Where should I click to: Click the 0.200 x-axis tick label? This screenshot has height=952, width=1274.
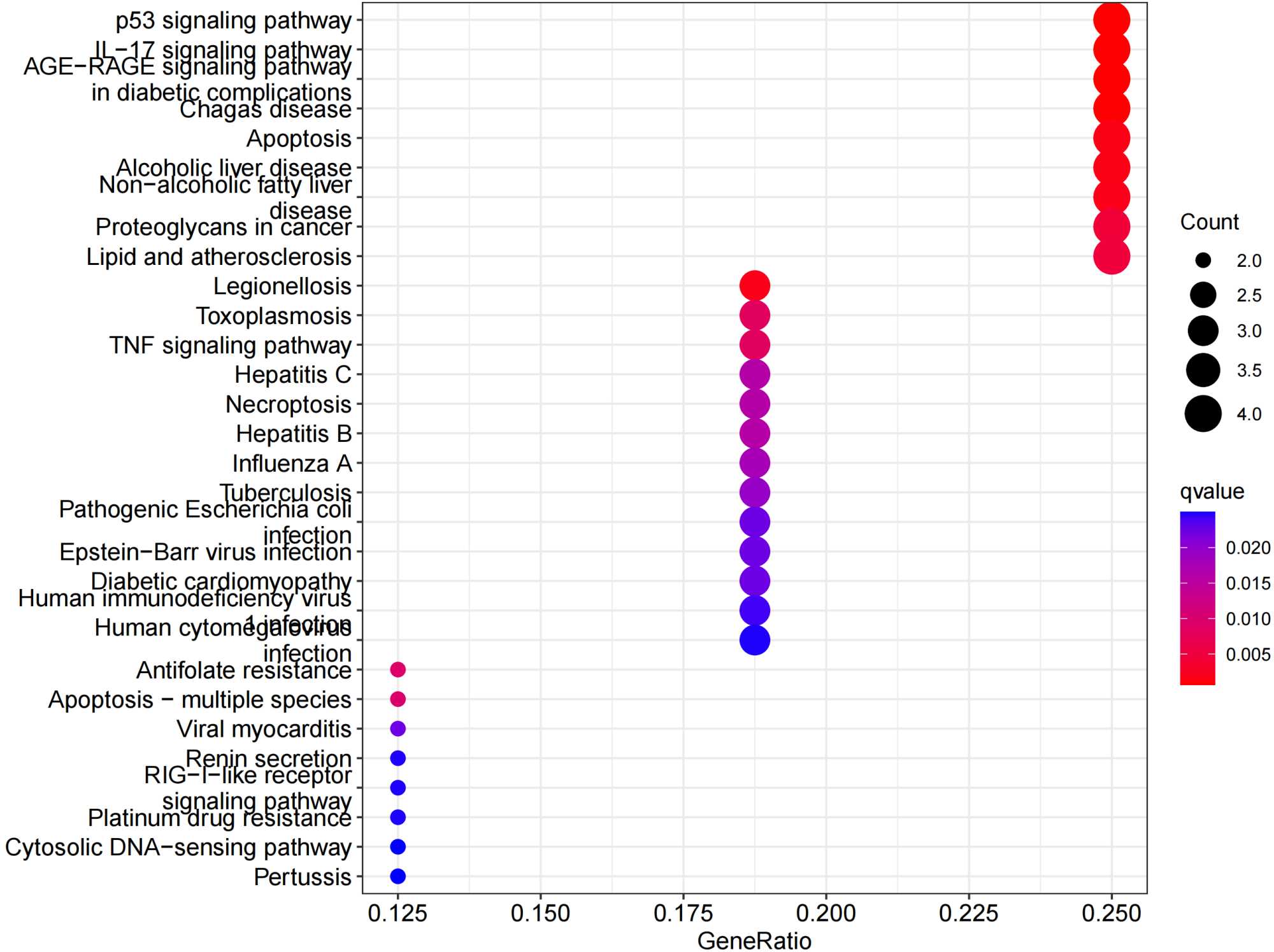826,913
